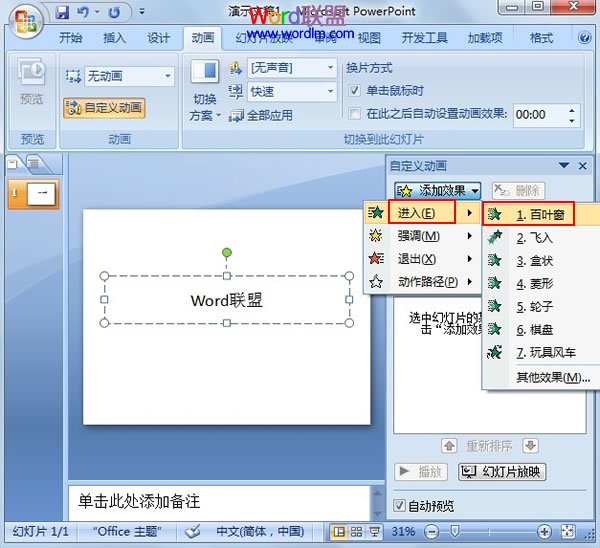Start slide show from status bar icon
Viewport: 600px width, 548px height.
click(374, 532)
